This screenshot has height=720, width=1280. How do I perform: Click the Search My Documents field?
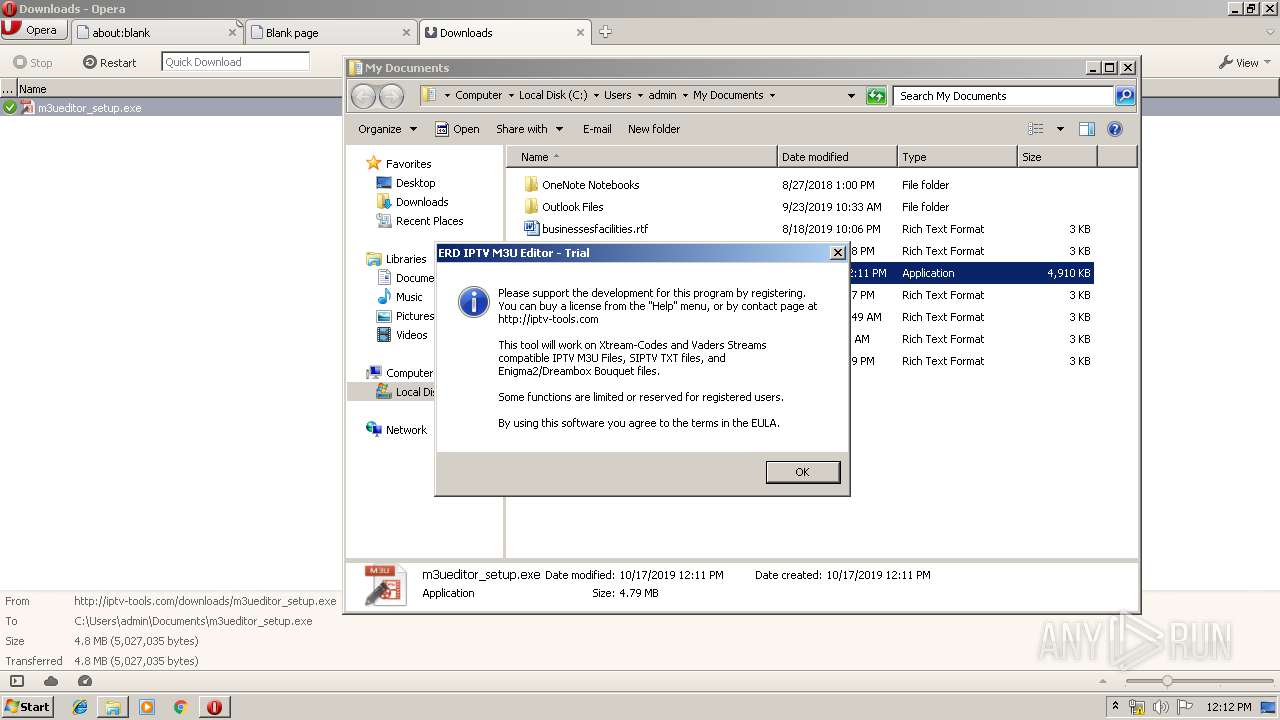coord(1003,96)
